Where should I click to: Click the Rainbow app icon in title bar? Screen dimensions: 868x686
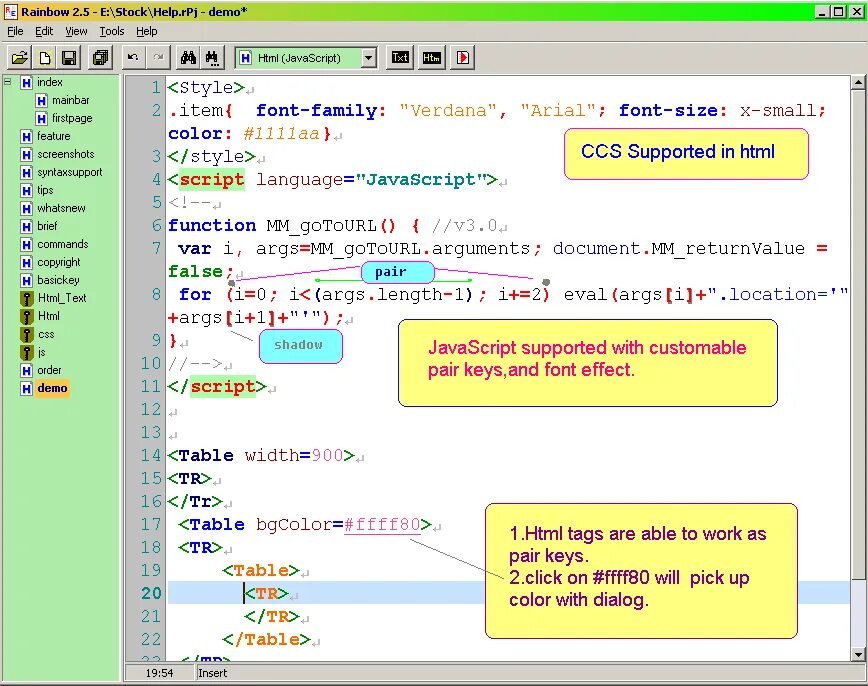11,11
